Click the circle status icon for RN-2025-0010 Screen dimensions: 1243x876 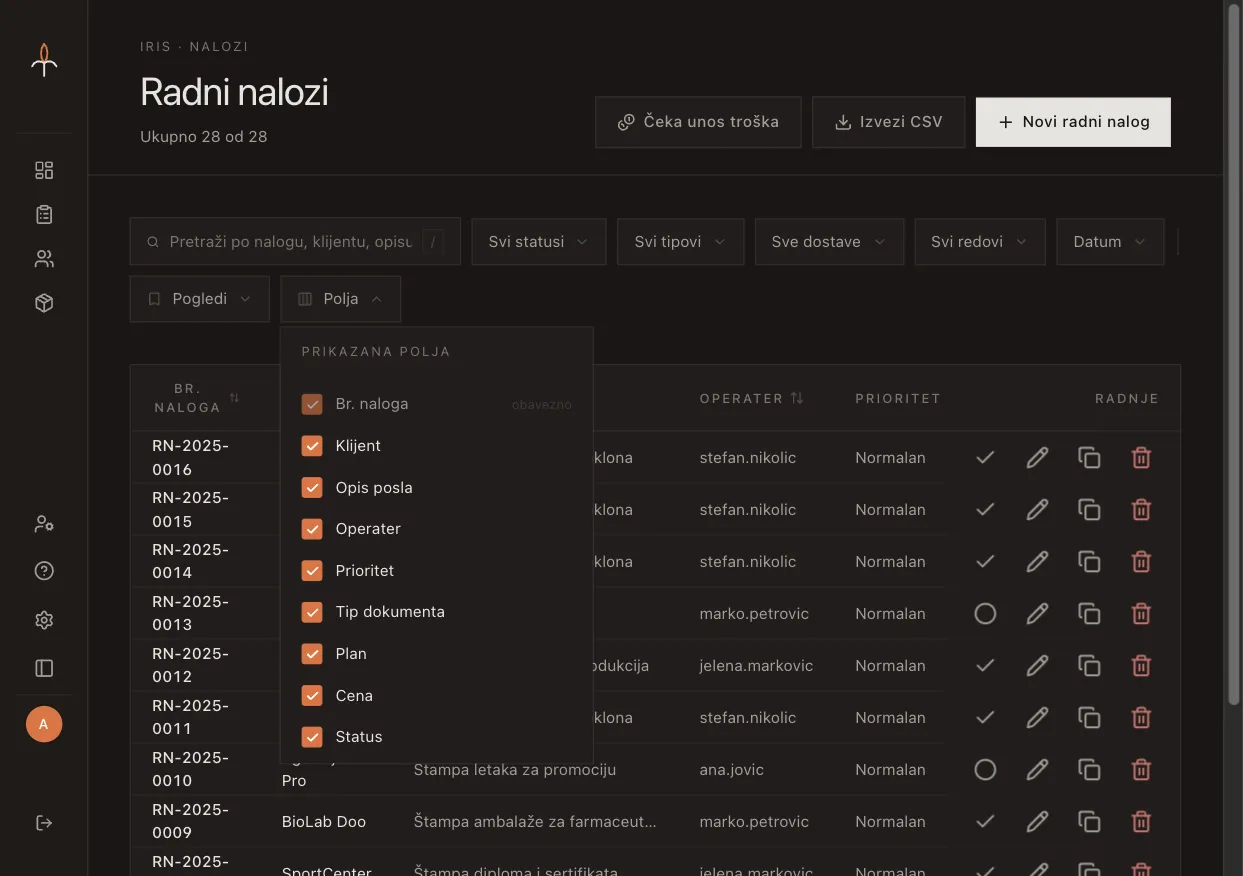coord(985,769)
